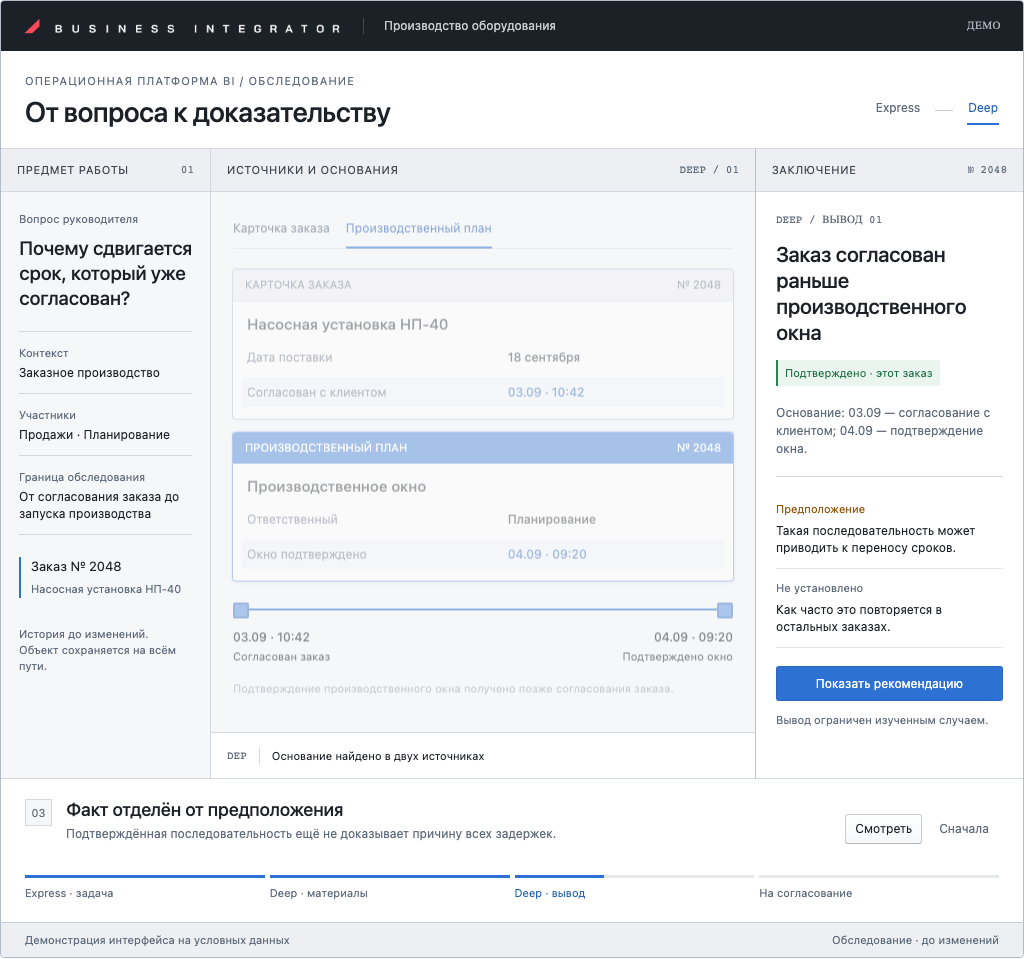Viewport: 1024px width, 959px height.
Task: Click the Продажи · Планирование participants value
Action: pos(94,435)
